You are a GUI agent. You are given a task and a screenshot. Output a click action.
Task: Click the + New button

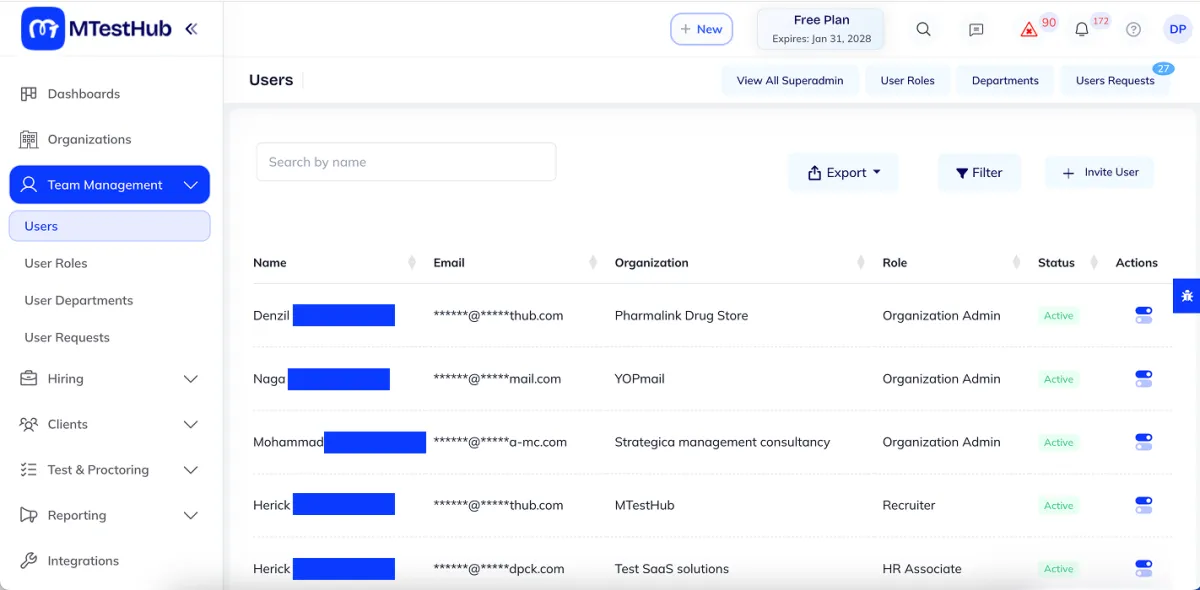(701, 29)
